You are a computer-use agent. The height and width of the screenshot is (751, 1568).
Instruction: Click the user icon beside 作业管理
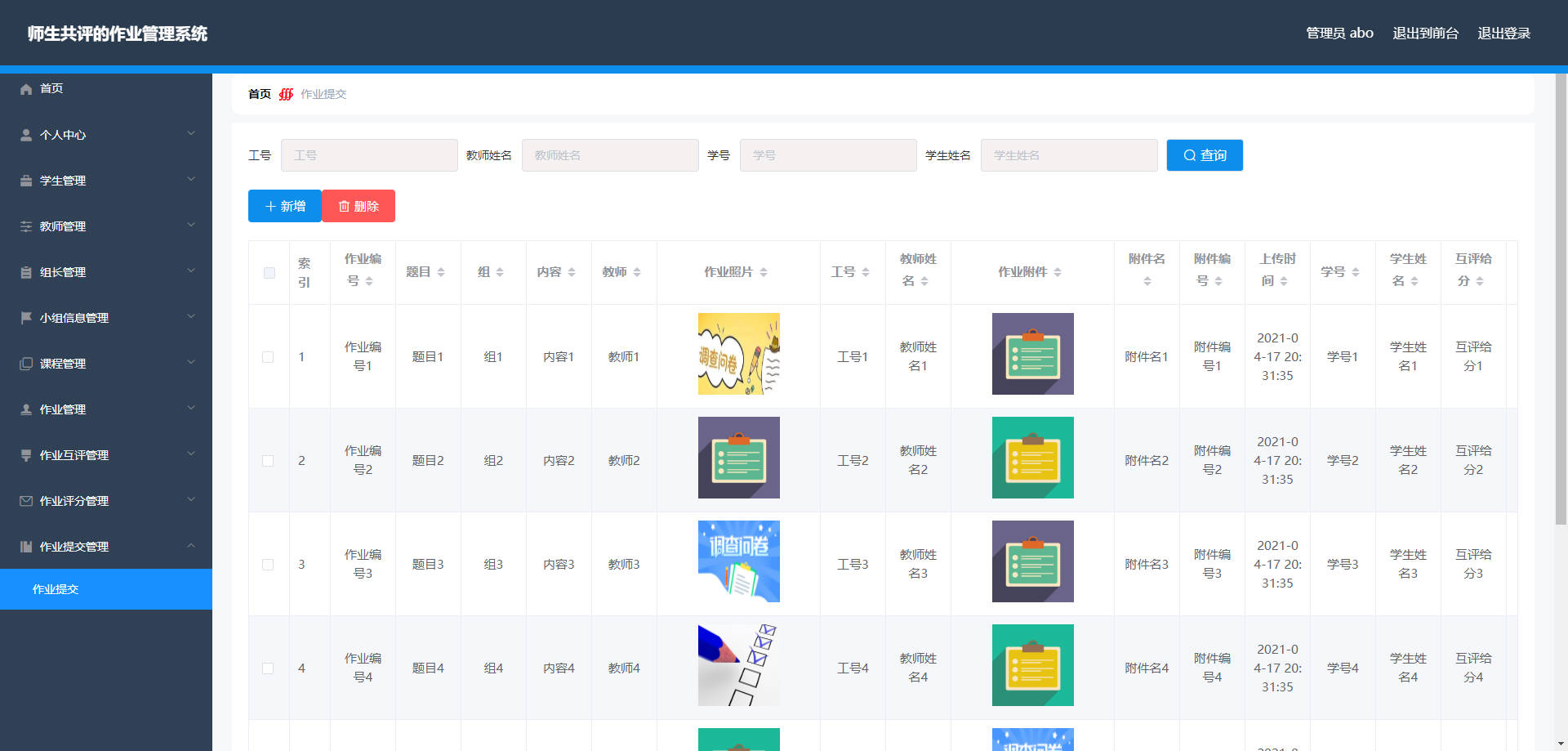coord(26,409)
